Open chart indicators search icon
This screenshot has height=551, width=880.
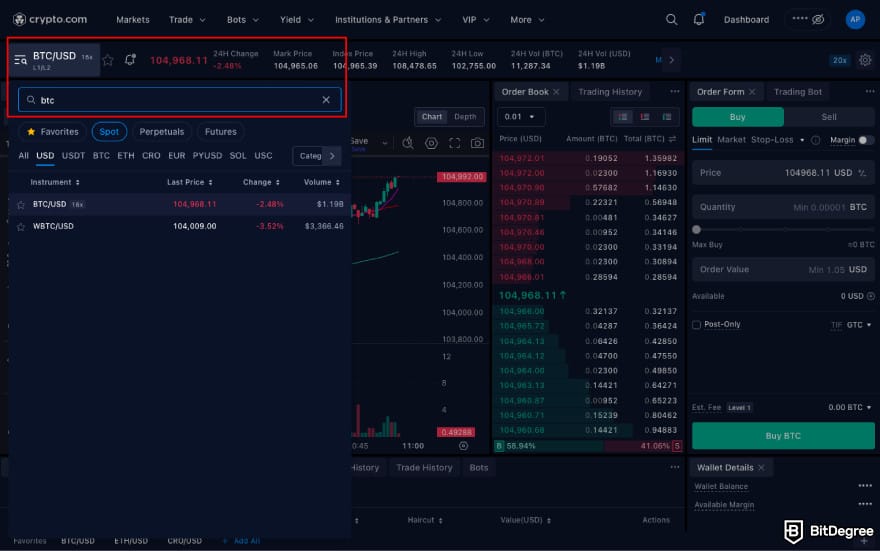[x=408, y=143]
